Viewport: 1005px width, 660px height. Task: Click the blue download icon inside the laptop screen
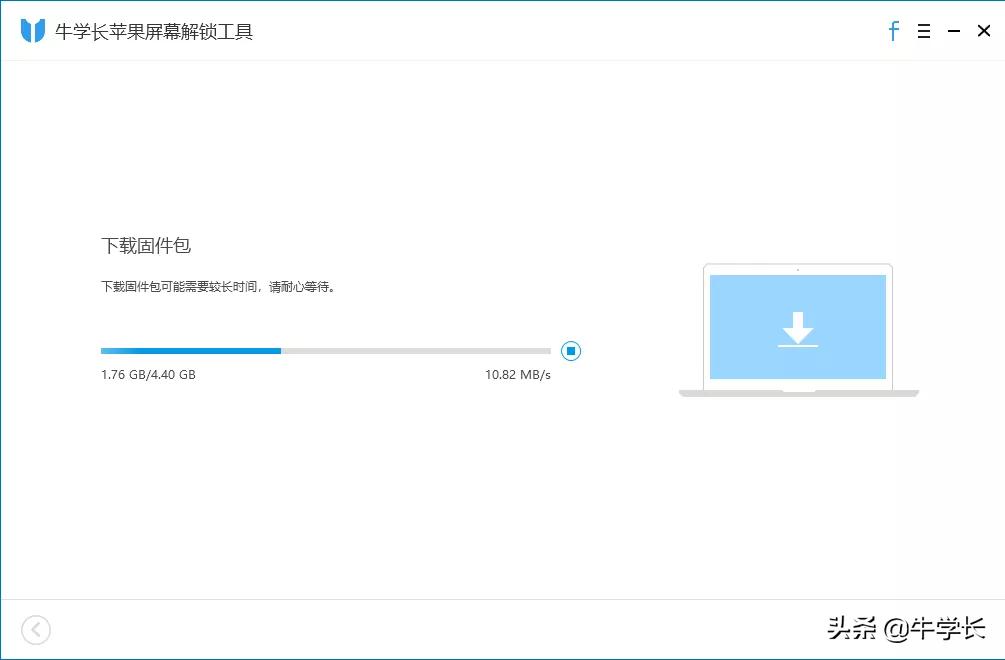[797, 330]
